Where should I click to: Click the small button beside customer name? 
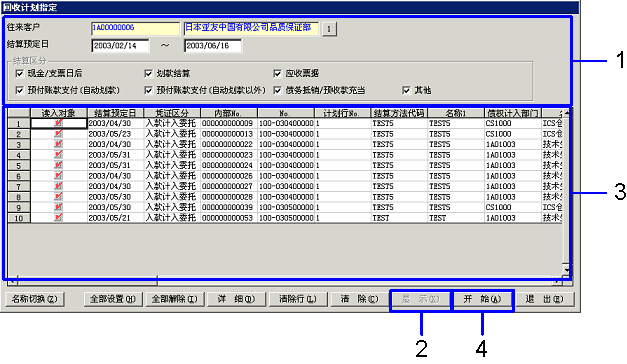329,29
